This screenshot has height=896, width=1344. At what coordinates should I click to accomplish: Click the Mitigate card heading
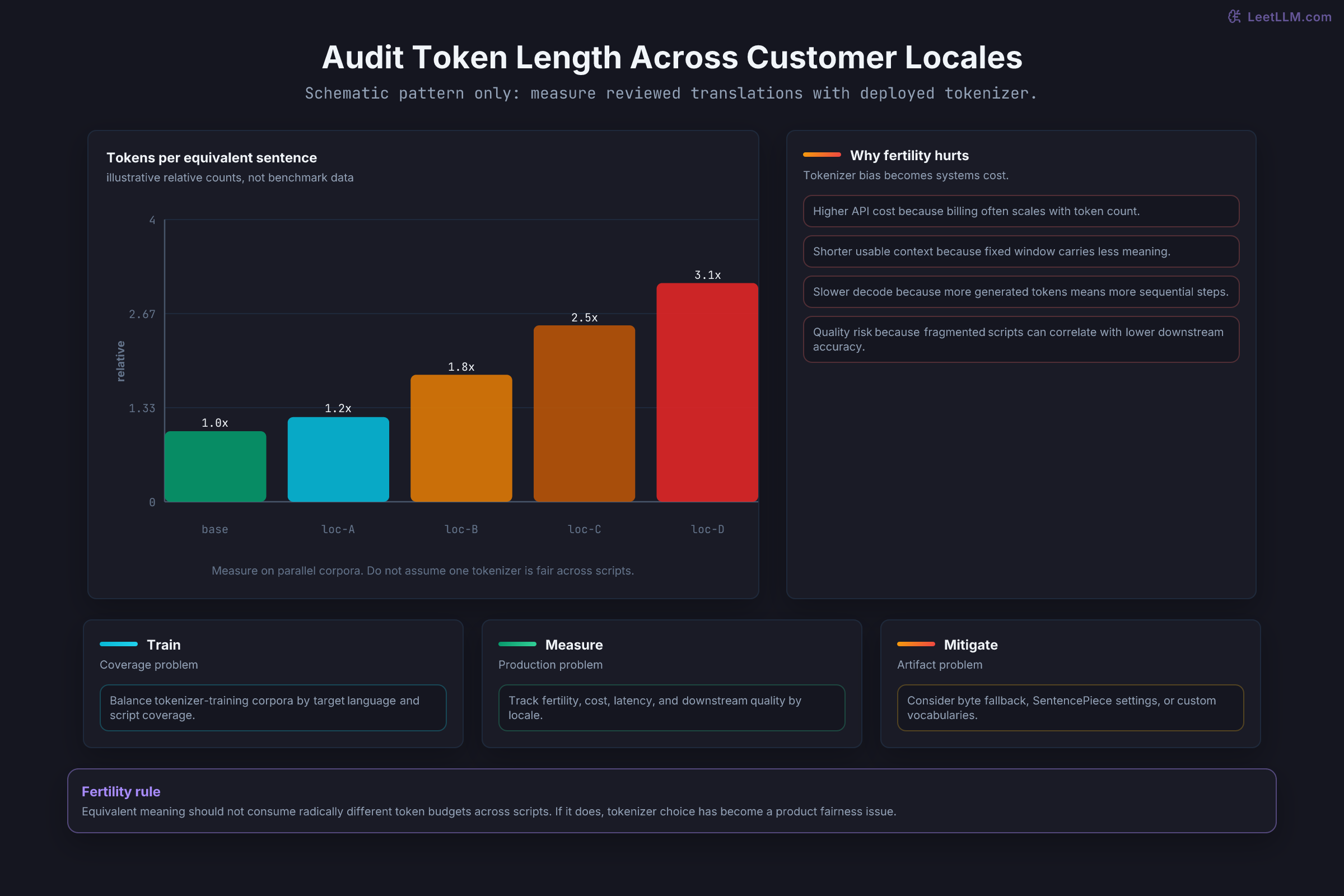pos(970,645)
